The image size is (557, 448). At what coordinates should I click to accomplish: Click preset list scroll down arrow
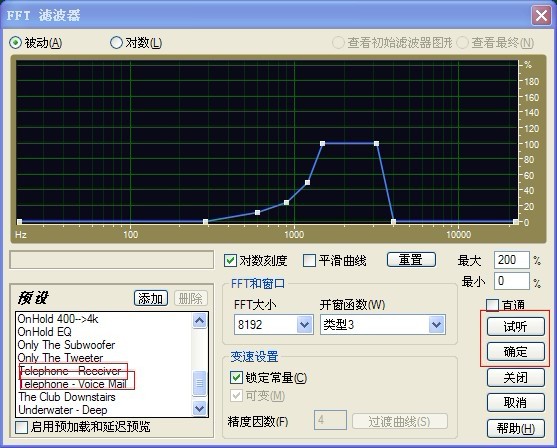(199, 408)
